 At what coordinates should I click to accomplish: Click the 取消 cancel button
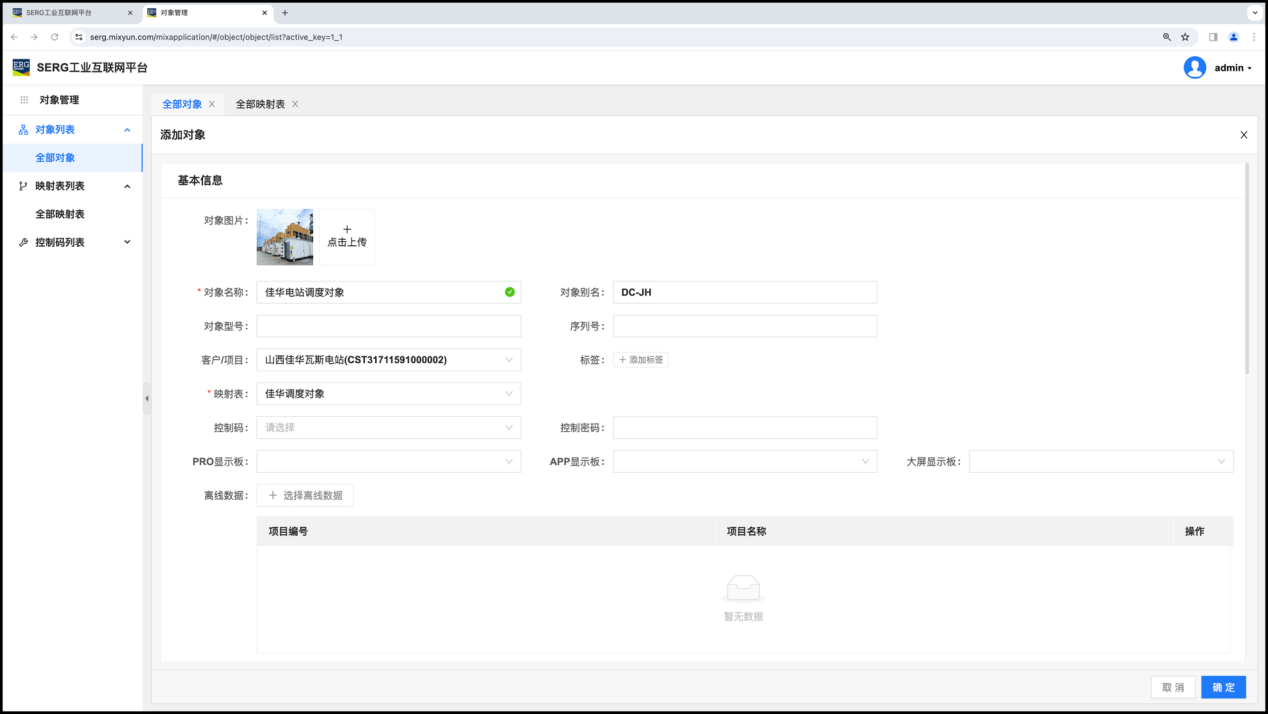[1172, 687]
